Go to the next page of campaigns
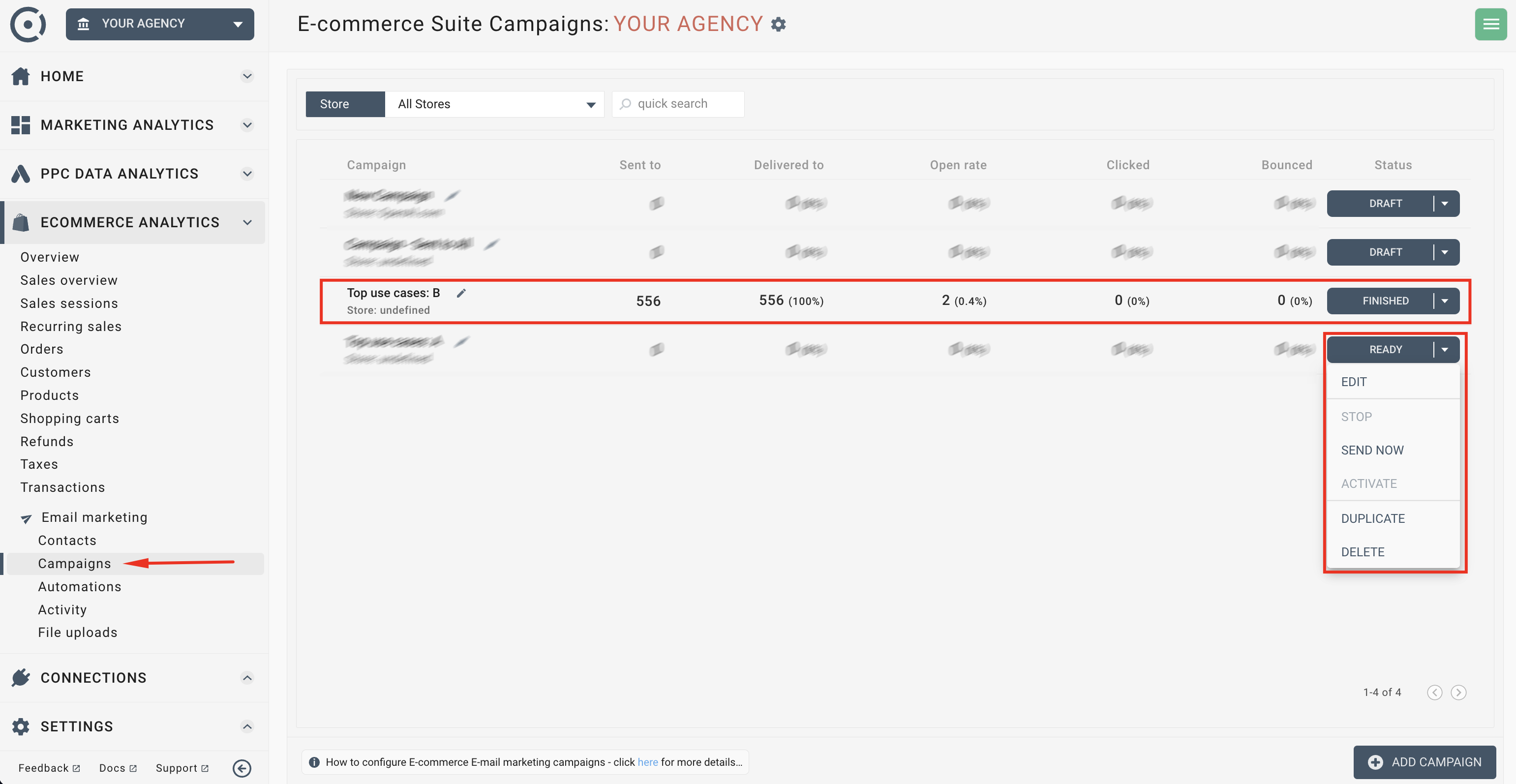The image size is (1516, 784). click(1458, 692)
